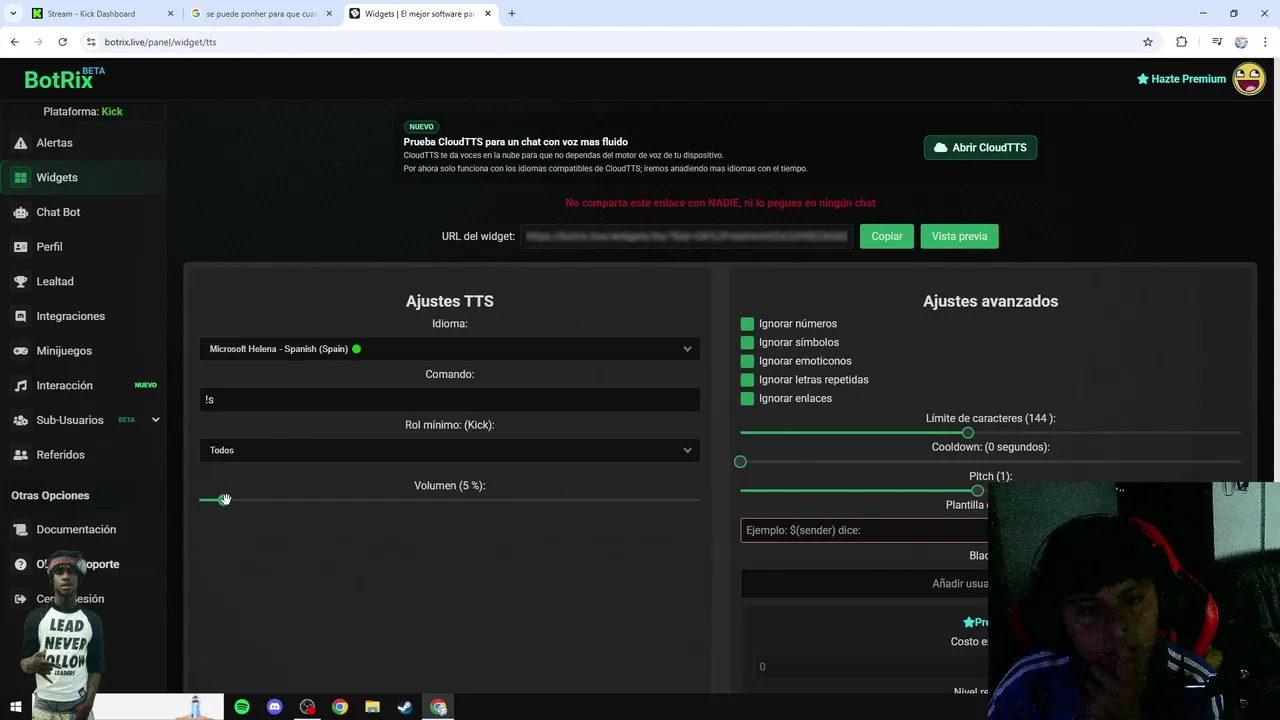The width and height of the screenshot is (1280, 720).
Task: Open the Alertas menu item
Action: [54, 143]
